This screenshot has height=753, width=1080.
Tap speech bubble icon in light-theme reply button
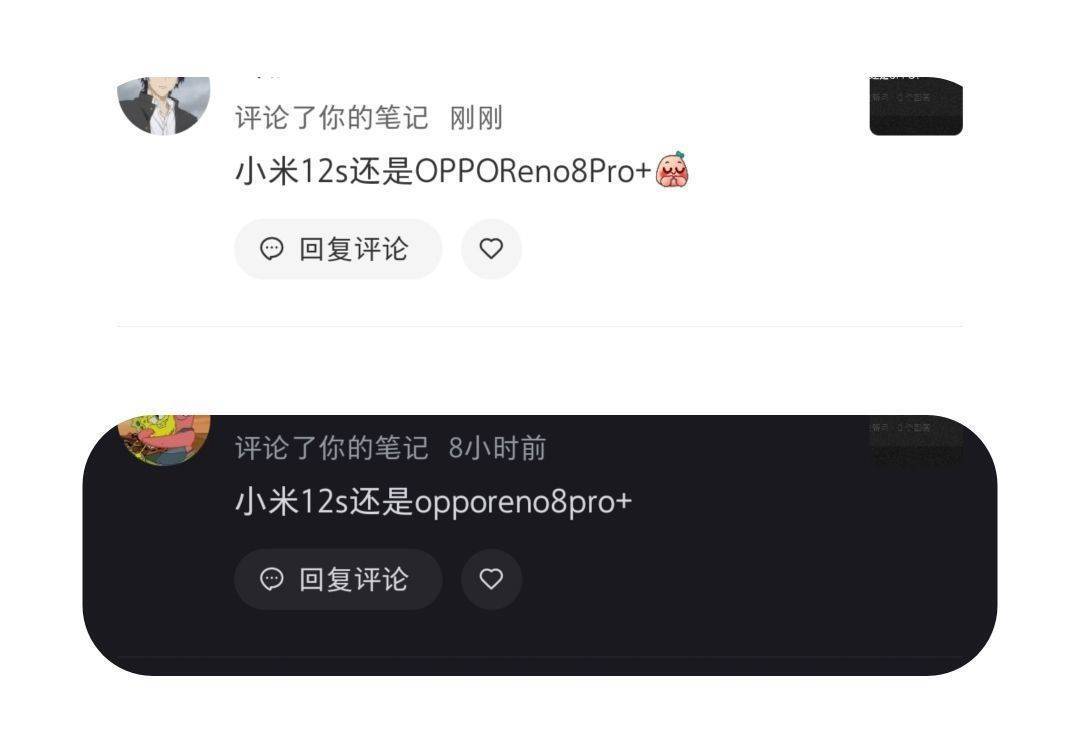(271, 249)
